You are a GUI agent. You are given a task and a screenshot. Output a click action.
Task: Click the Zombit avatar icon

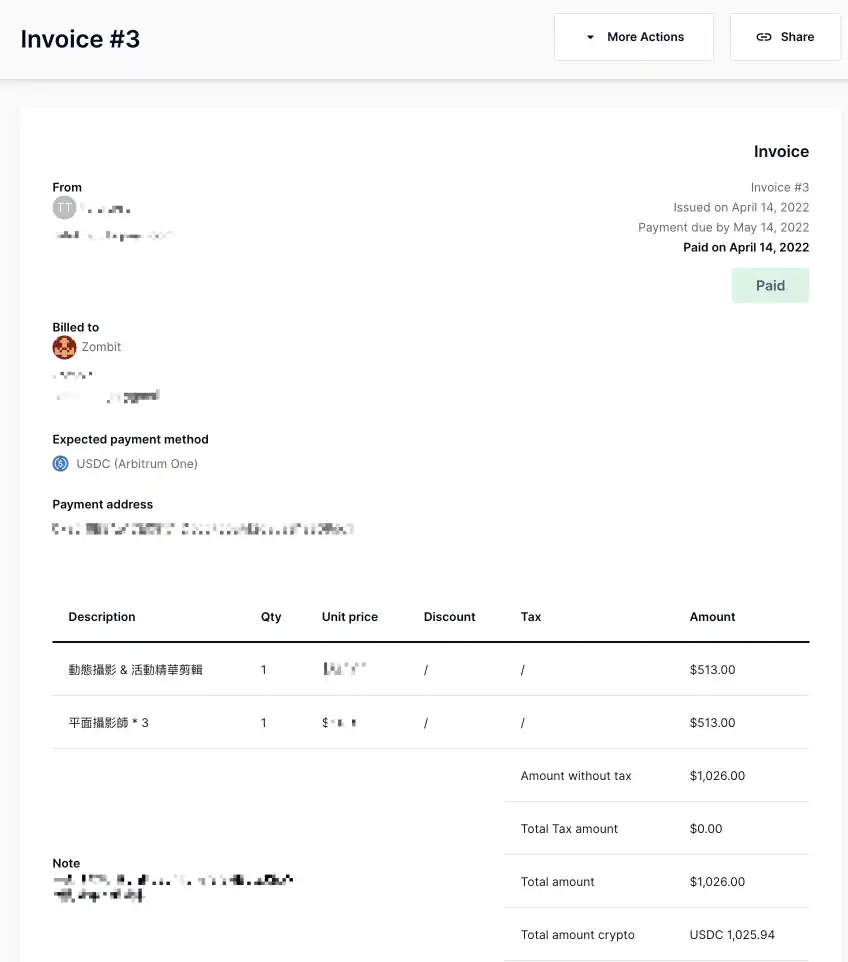click(x=64, y=347)
